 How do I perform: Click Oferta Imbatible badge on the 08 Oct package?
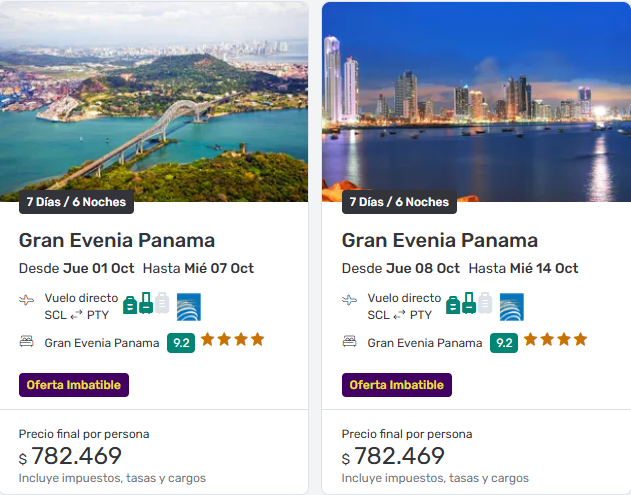pyautogui.click(x=397, y=385)
